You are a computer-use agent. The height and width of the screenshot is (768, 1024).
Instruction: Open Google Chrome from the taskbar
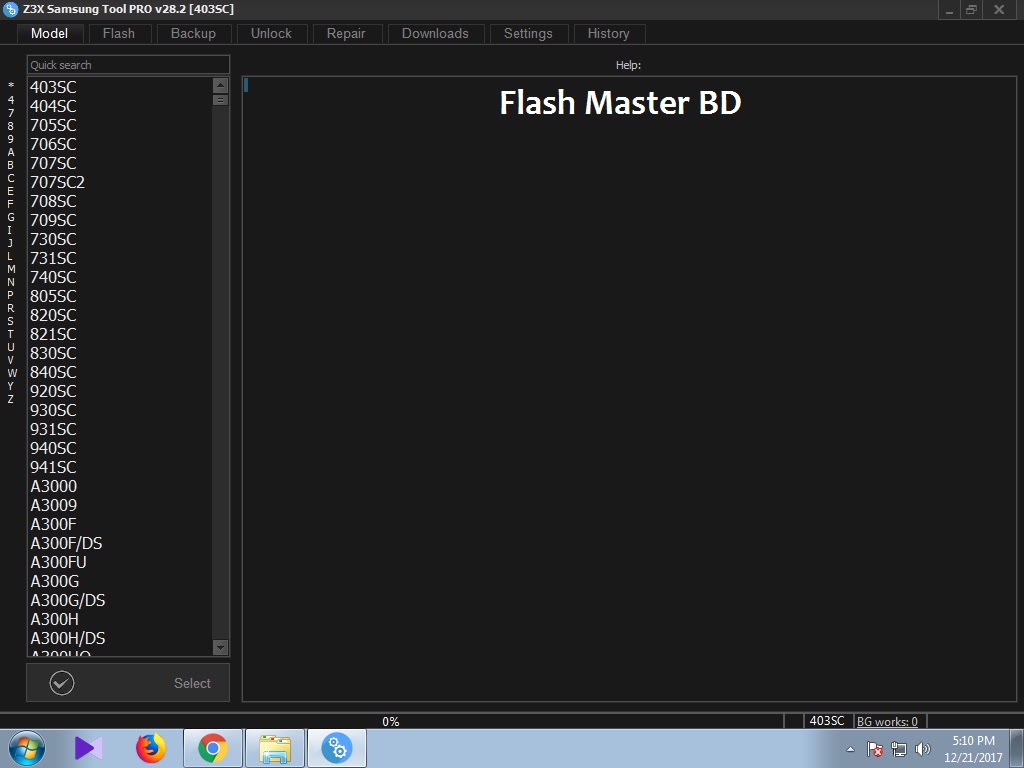click(x=213, y=748)
